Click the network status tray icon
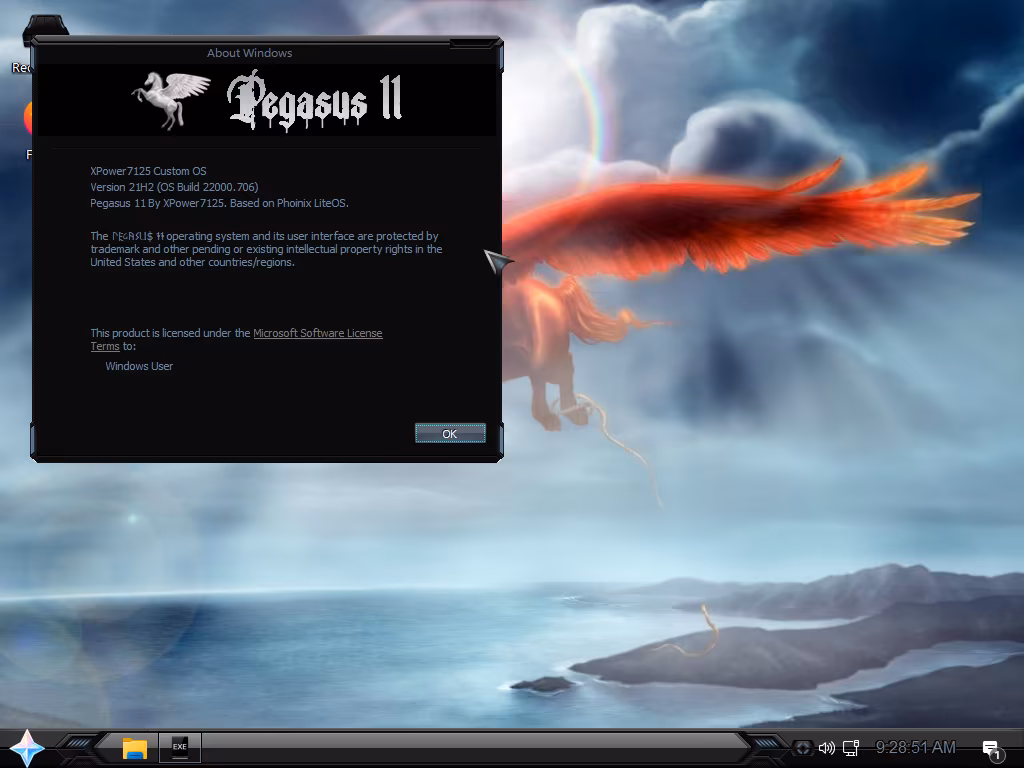 point(851,748)
